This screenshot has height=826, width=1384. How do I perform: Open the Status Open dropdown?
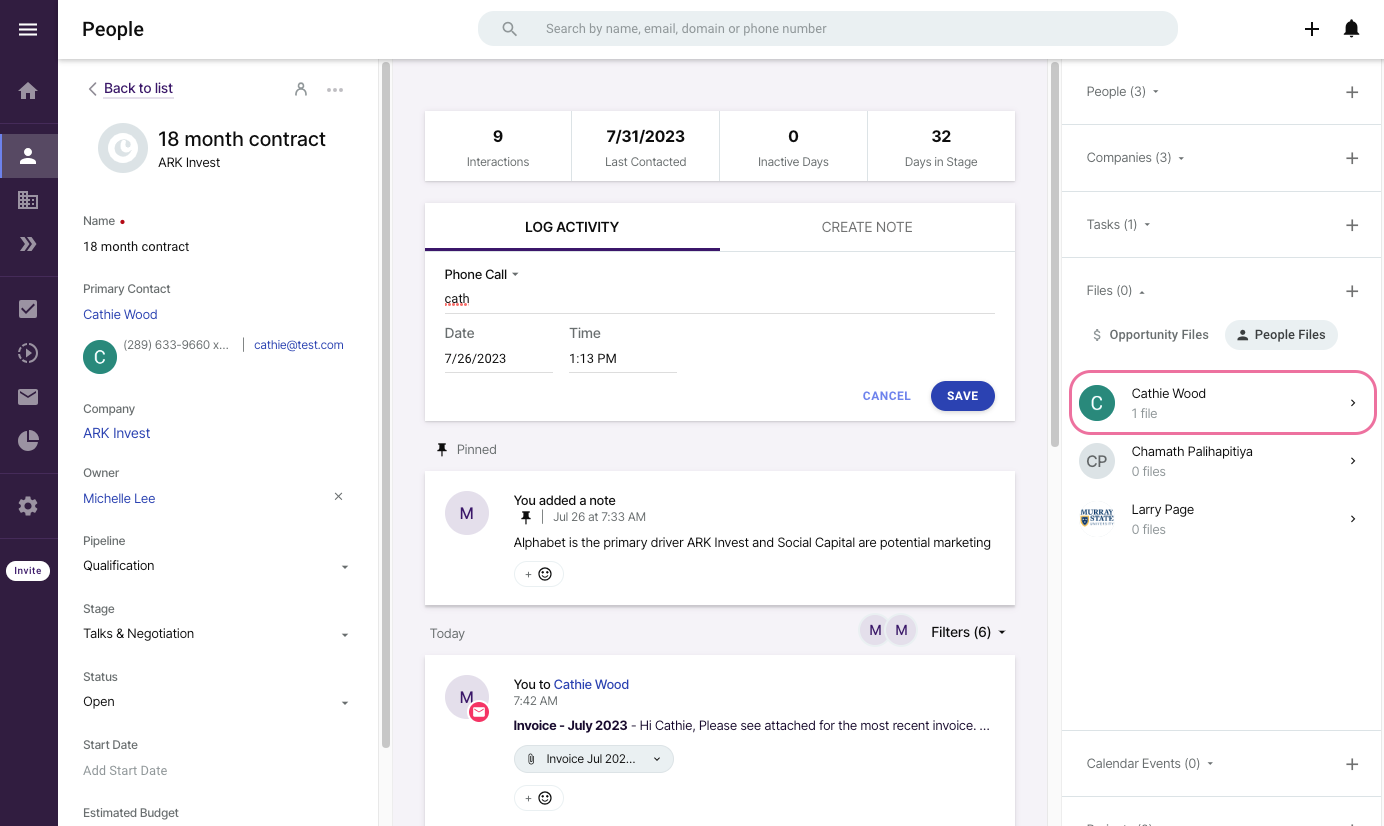click(x=216, y=702)
